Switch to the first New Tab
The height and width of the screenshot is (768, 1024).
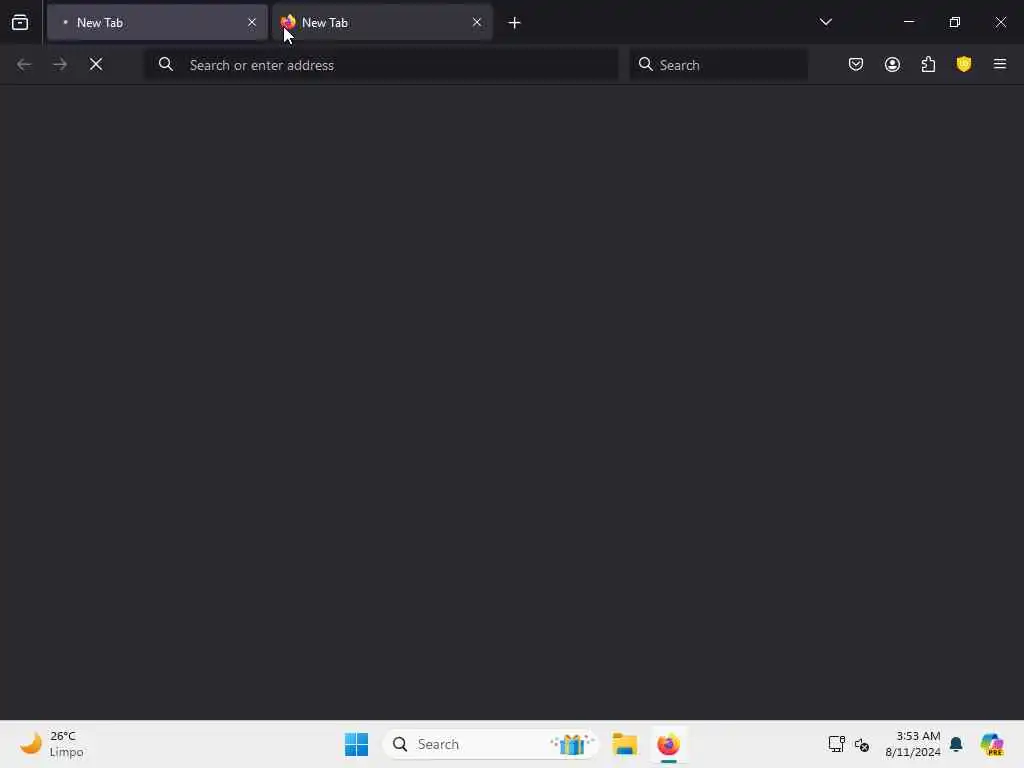click(157, 22)
